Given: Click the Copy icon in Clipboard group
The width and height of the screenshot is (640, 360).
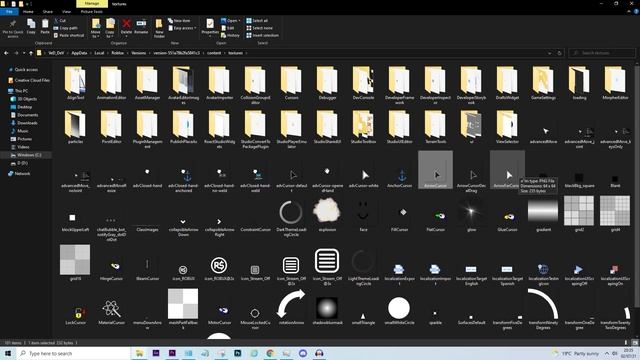Looking at the screenshot, I should (31, 26).
